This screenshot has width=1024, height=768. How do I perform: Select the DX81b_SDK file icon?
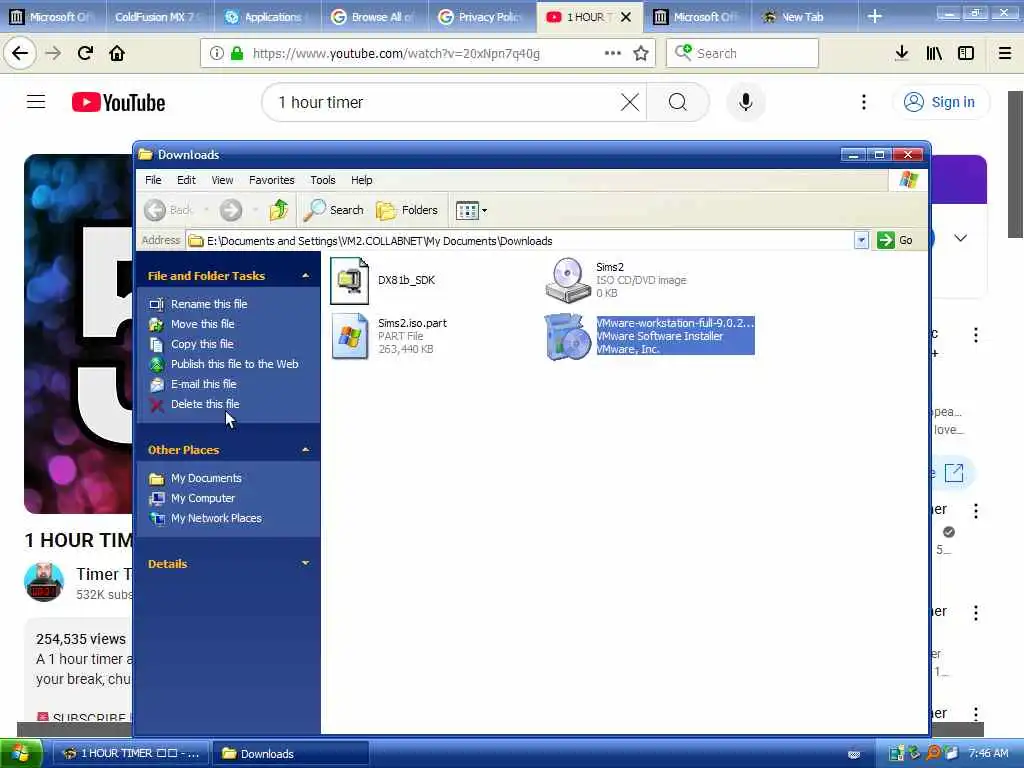click(x=349, y=281)
